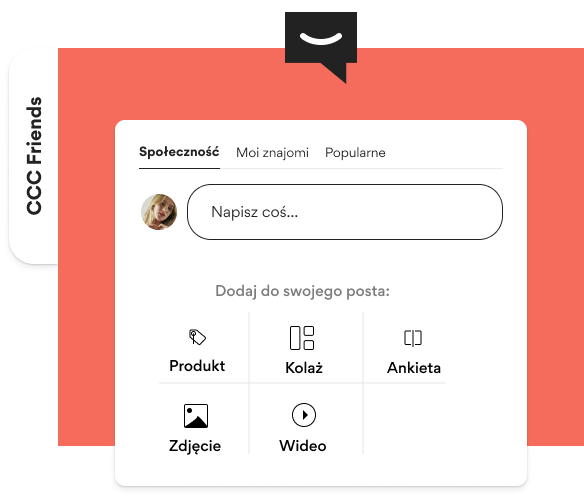Open the Moi znajomi tab
Viewport: 584px width, 499px height.
272,153
